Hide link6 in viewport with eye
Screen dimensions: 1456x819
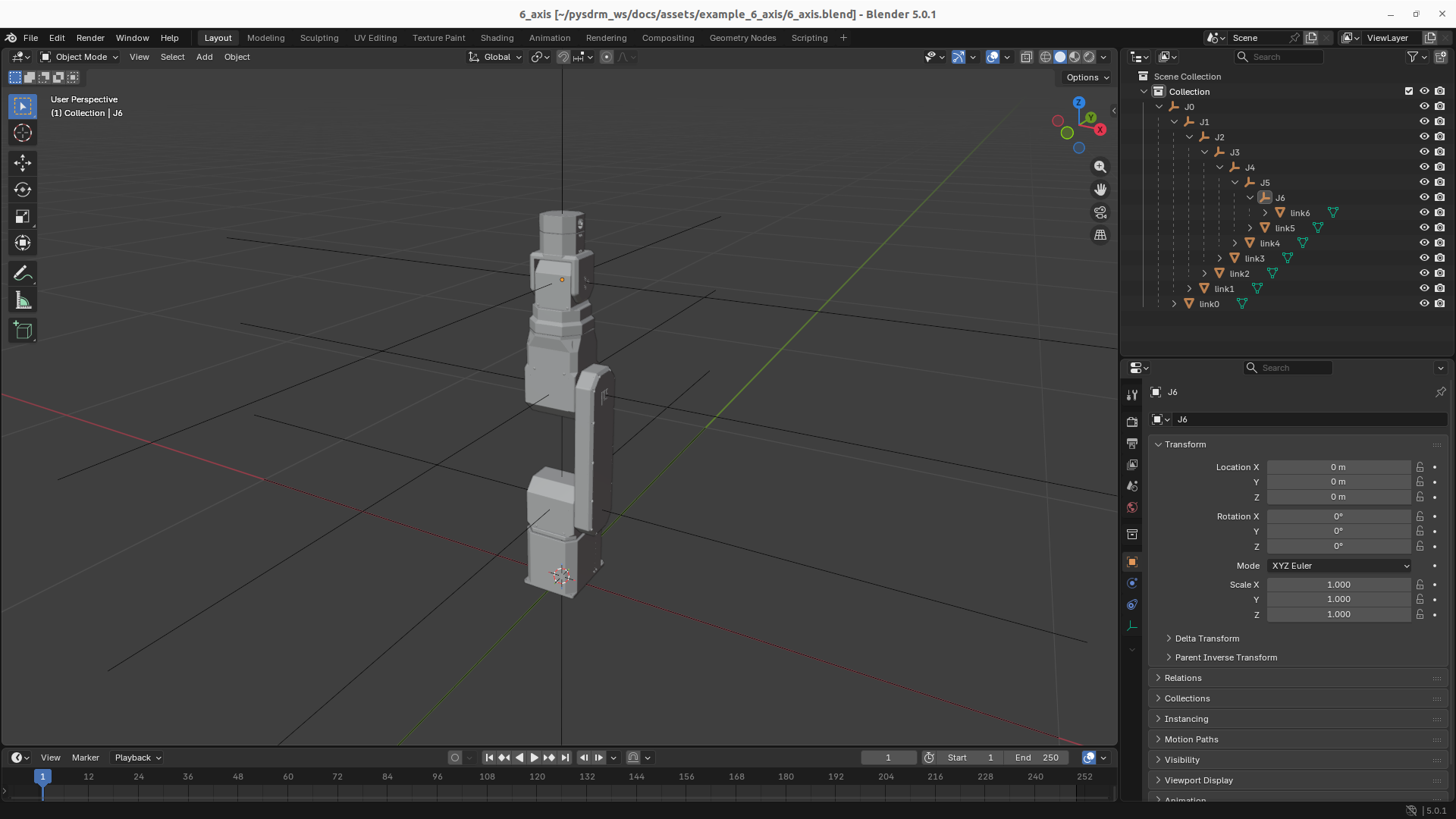1424,213
